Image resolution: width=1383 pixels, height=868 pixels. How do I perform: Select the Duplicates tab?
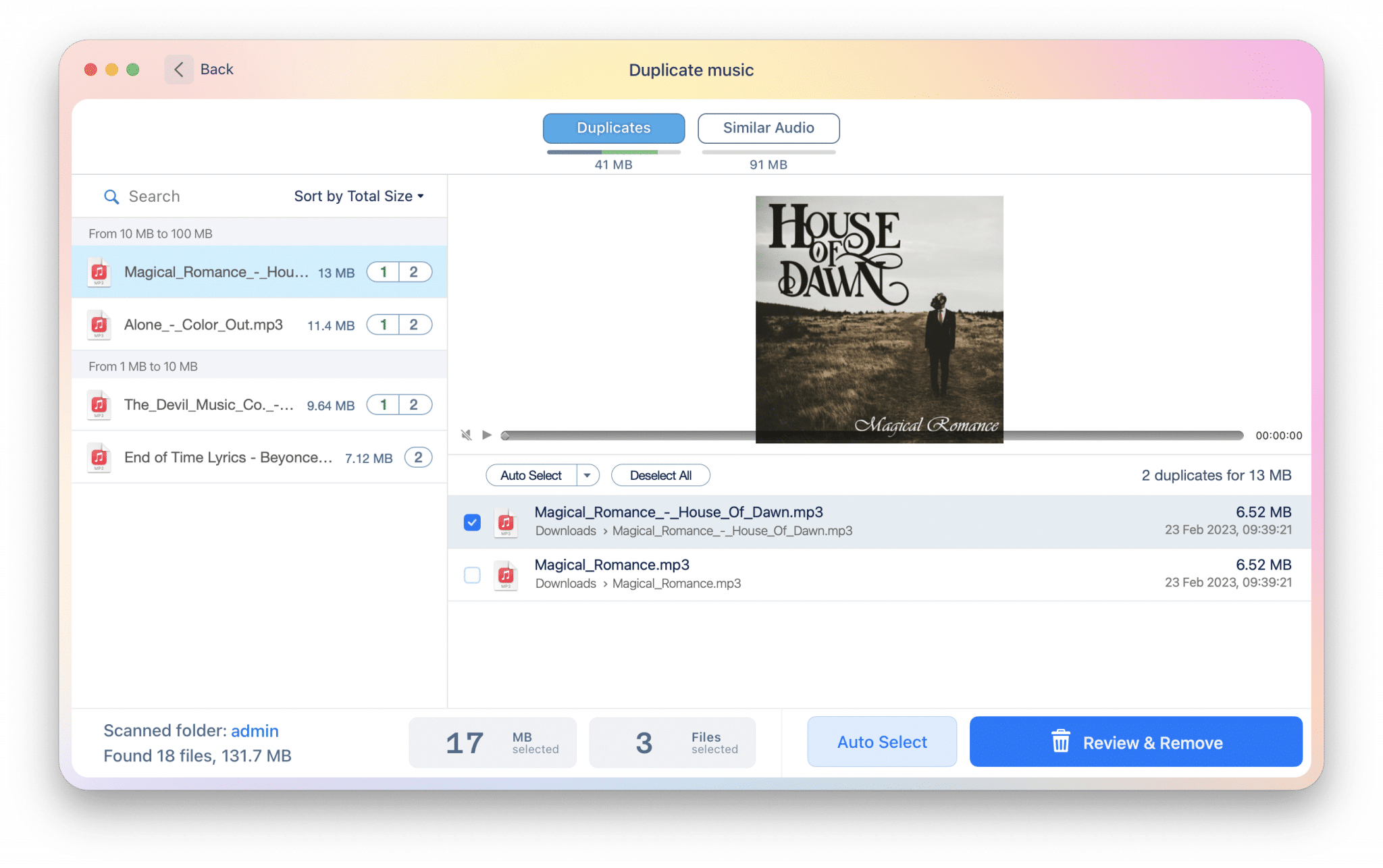tap(612, 128)
